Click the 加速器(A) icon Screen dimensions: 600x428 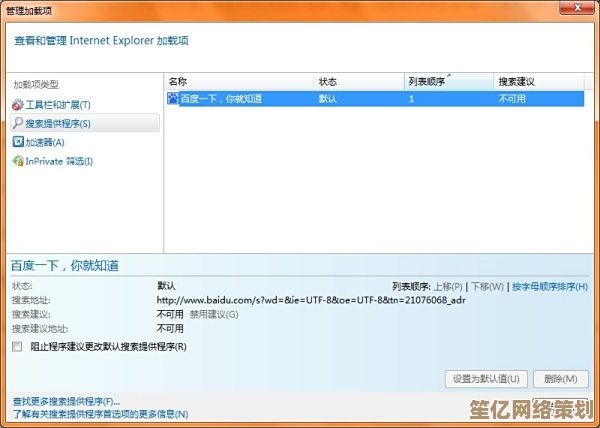click(x=18, y=142)
